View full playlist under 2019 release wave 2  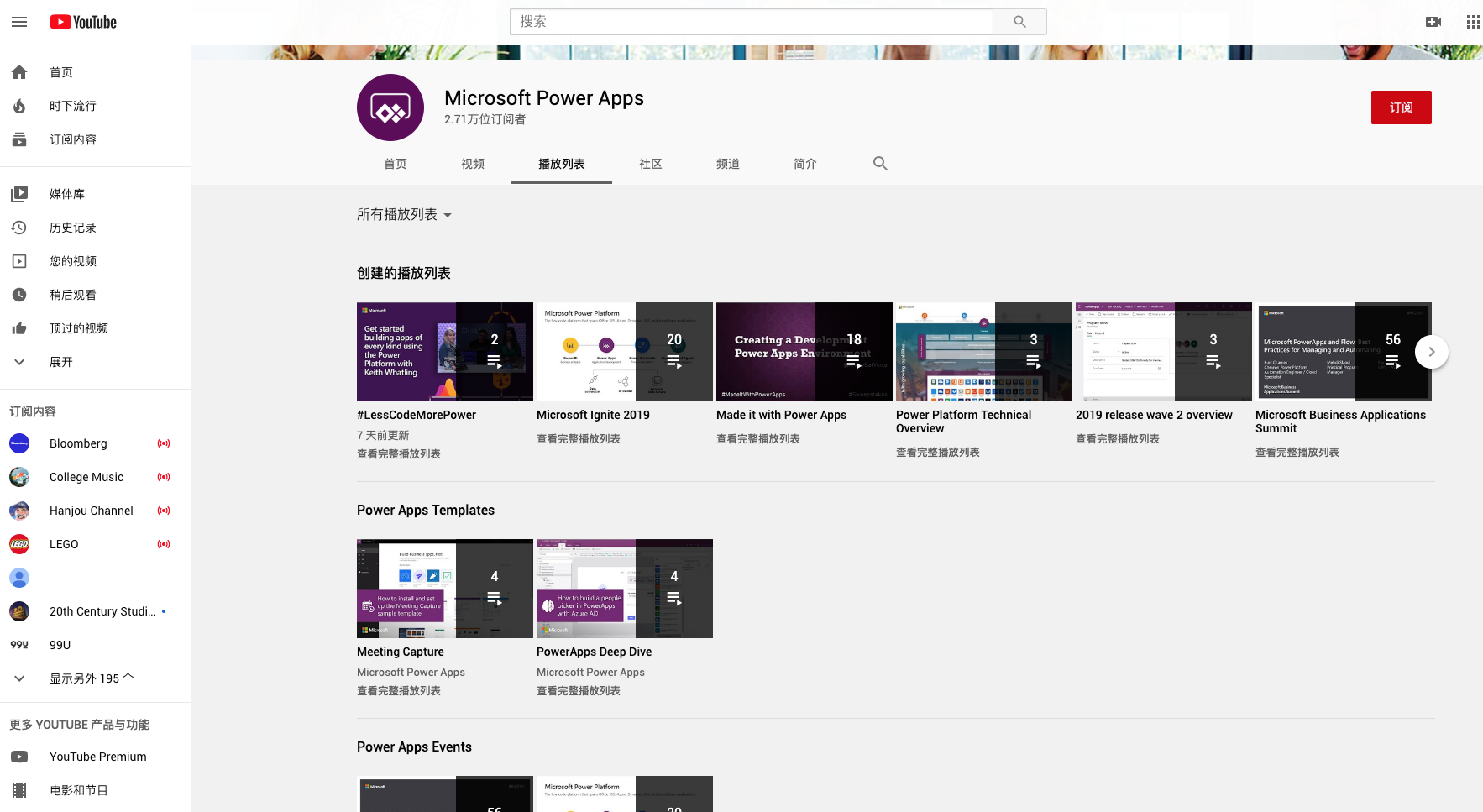tap(1118, 439)
